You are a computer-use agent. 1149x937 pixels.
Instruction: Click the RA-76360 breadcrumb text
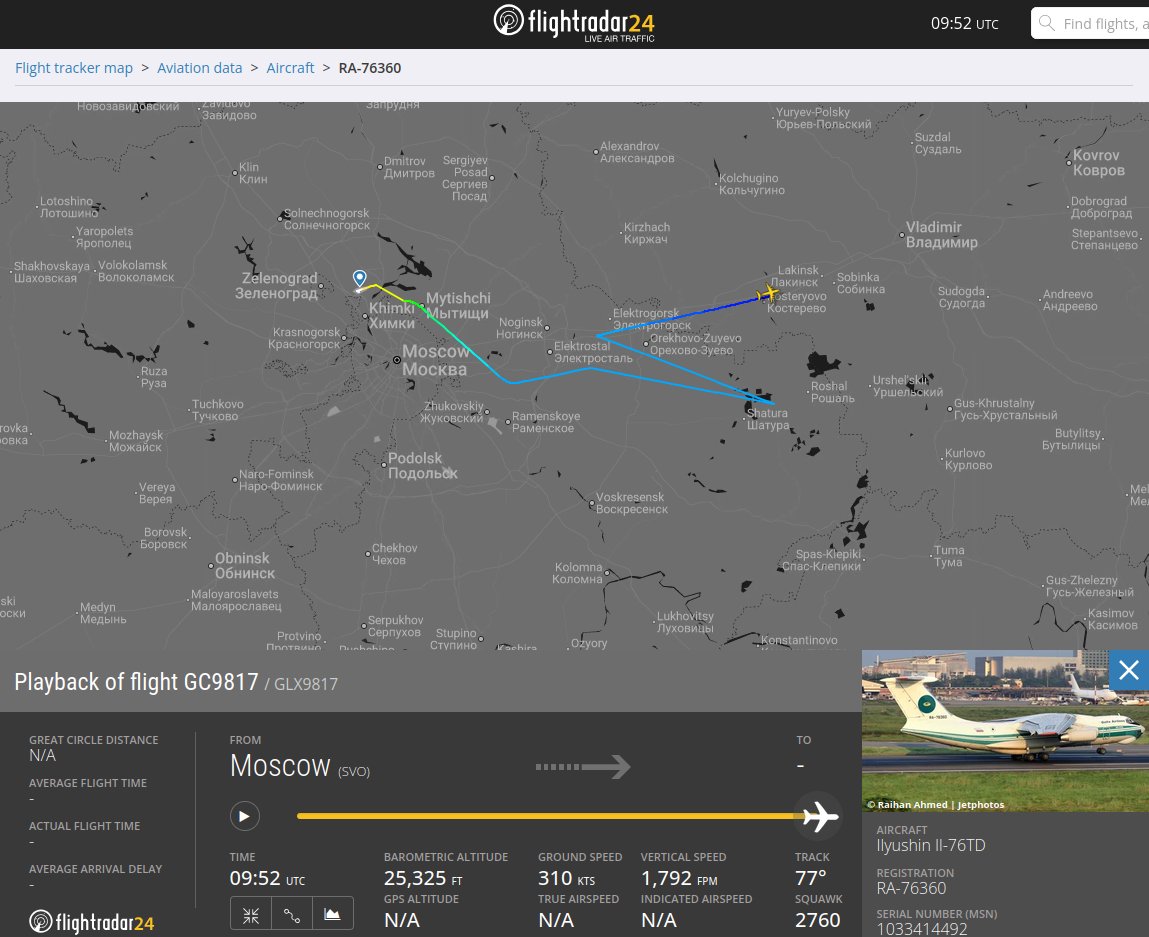(x=369, y=68)
